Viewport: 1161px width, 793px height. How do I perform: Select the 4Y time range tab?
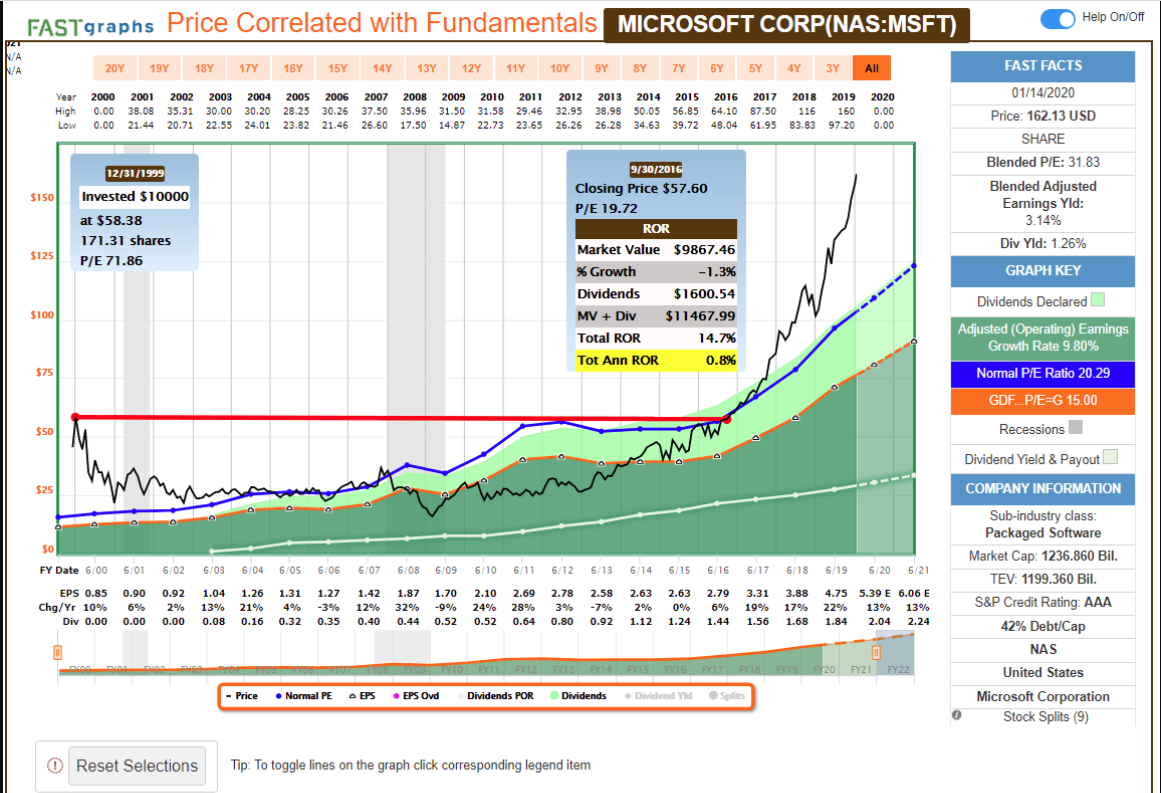click(x=794, y=68)
